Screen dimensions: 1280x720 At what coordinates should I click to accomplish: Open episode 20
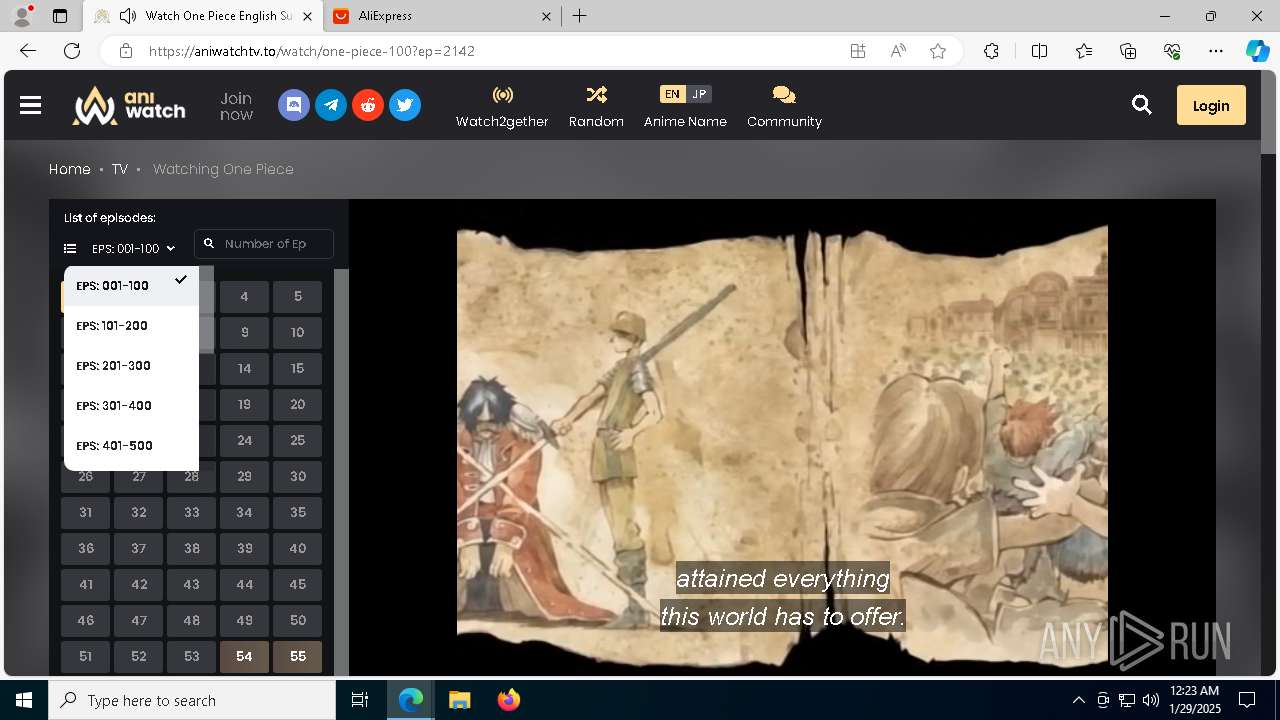pos(297,405)
